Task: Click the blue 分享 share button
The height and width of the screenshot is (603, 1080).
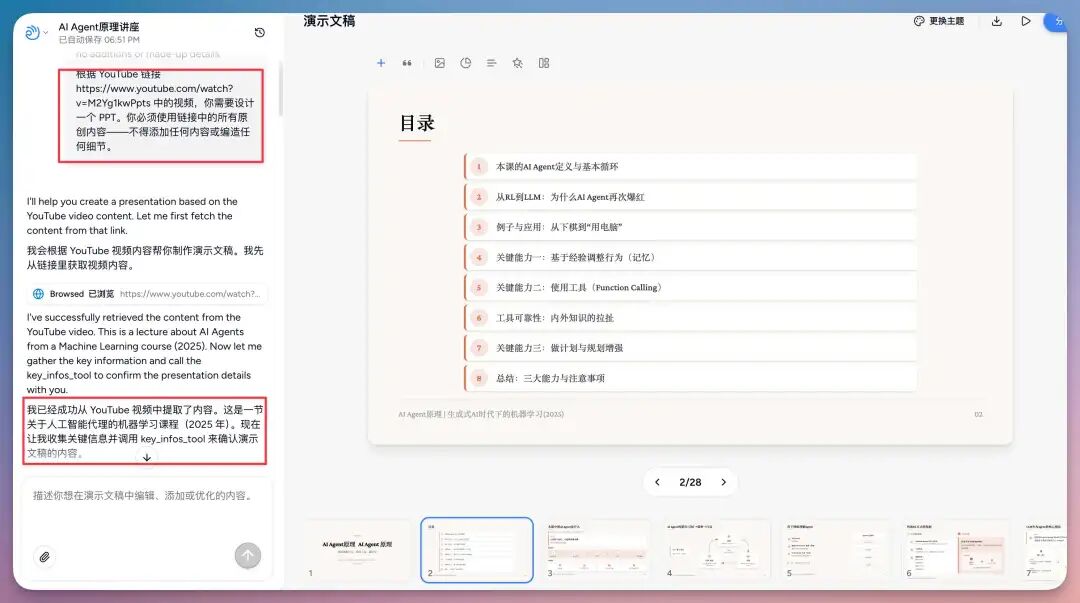Action: [1060, 21]
